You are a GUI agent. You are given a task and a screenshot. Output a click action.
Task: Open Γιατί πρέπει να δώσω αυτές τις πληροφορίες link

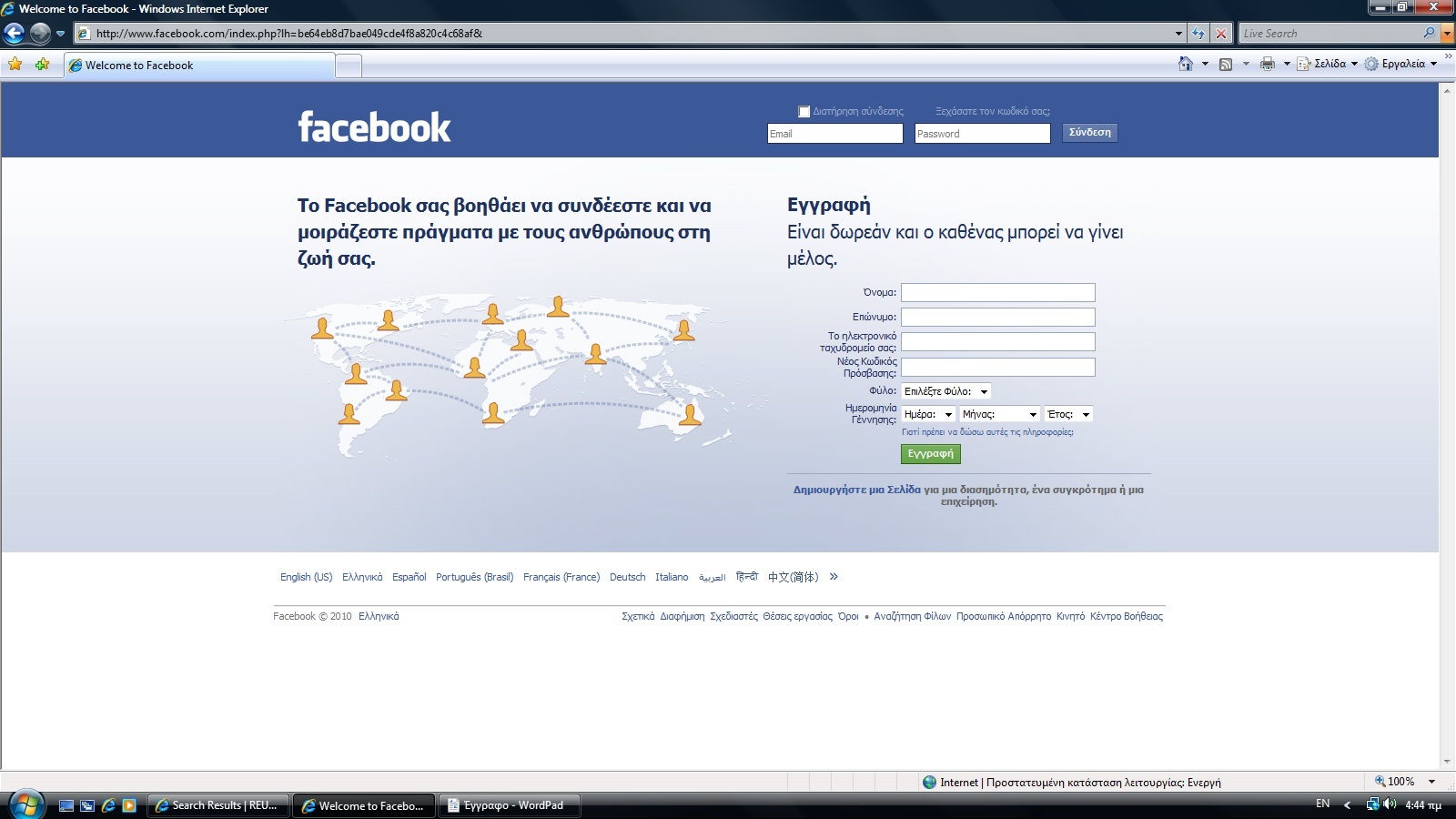pos(987,432)
